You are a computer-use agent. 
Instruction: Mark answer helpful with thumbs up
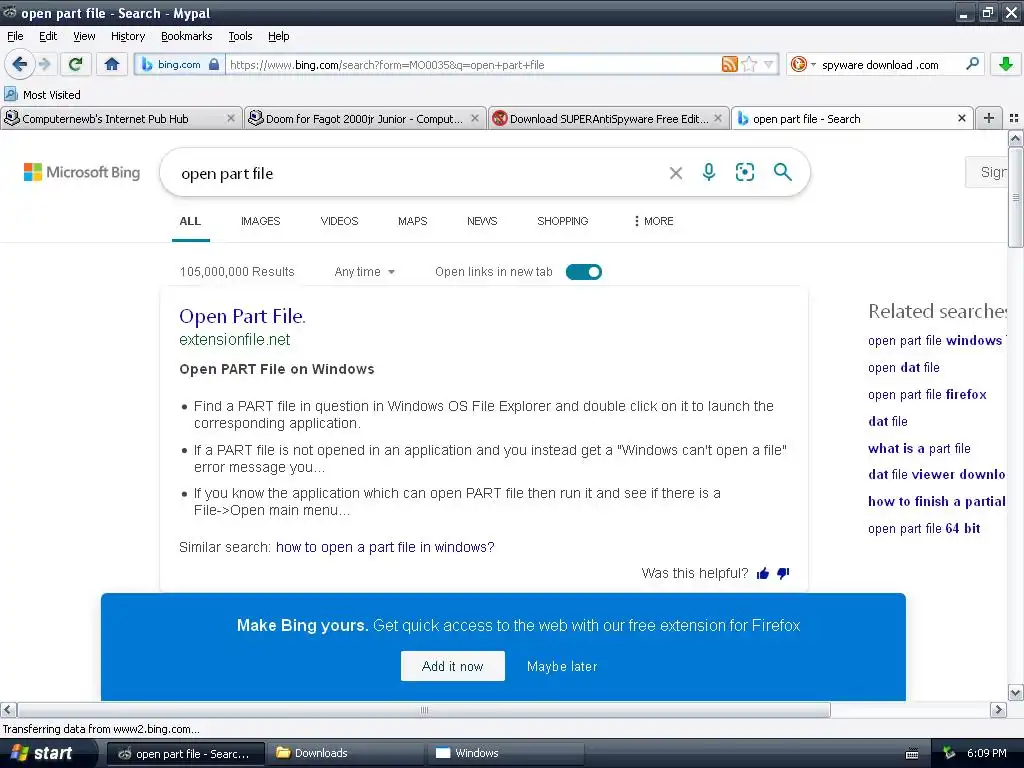pos(762,573)
